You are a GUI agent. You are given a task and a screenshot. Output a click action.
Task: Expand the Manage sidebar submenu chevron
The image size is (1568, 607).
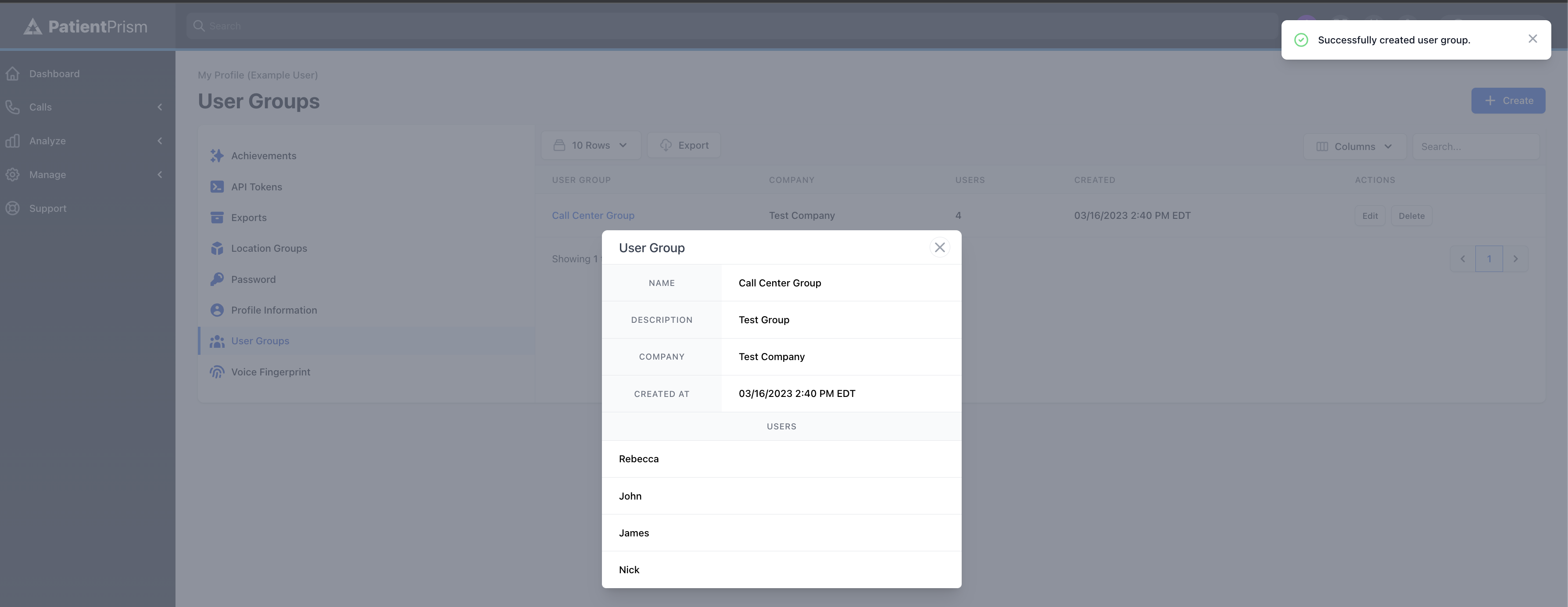click(160, 175)
